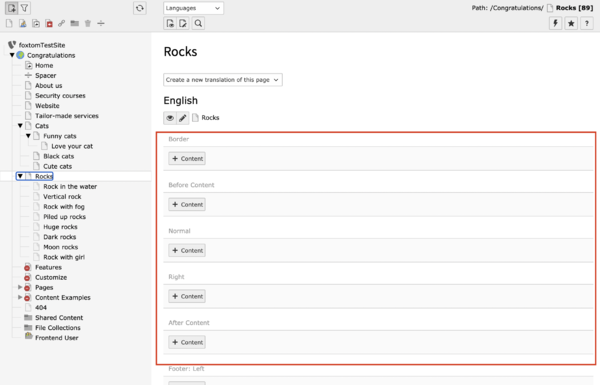Open Create a new translation dropdown

(x=223, y=80)
